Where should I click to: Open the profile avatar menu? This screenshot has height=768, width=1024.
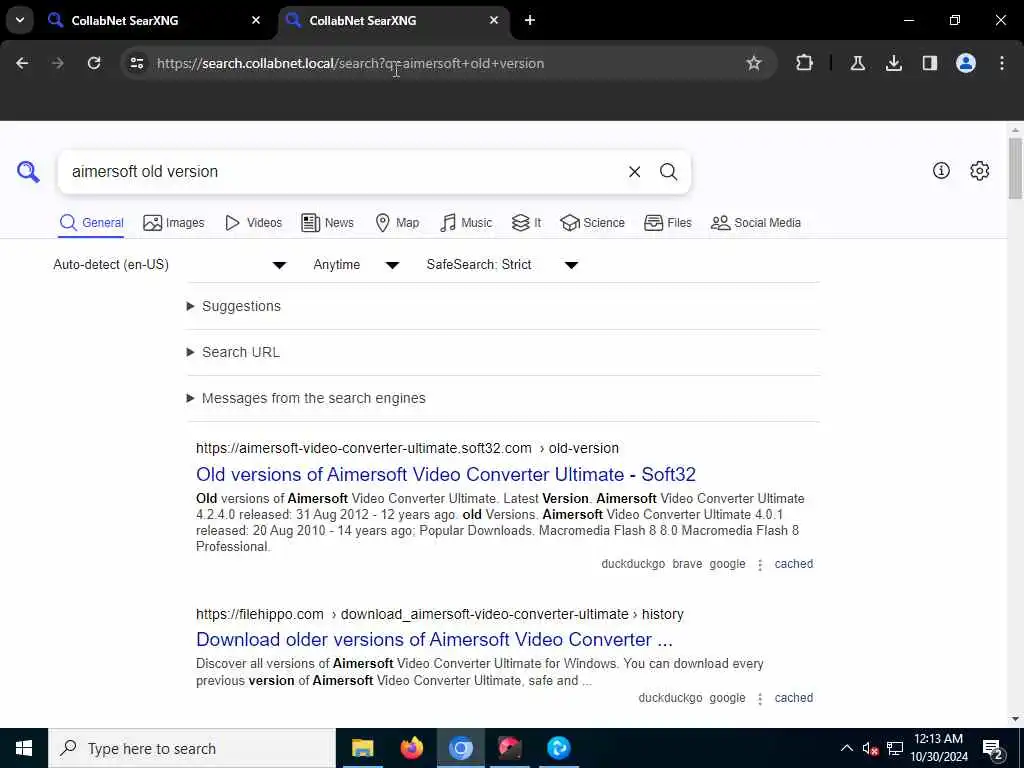(965, 63)
